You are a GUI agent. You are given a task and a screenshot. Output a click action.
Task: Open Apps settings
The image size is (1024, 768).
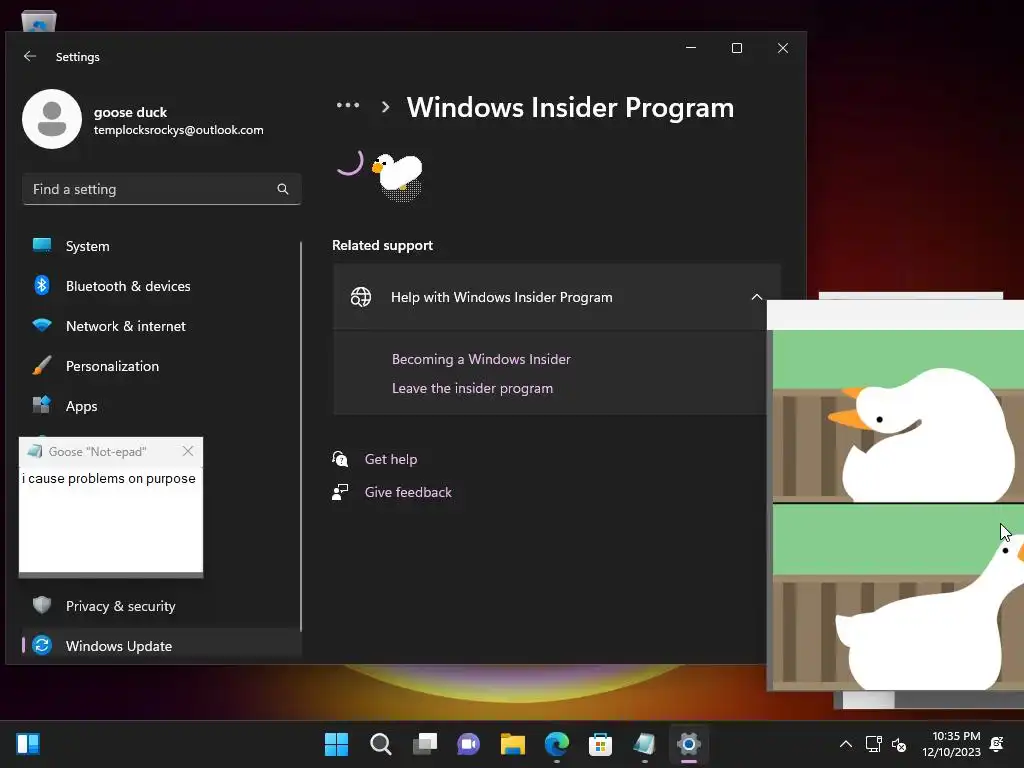[162, 406]
